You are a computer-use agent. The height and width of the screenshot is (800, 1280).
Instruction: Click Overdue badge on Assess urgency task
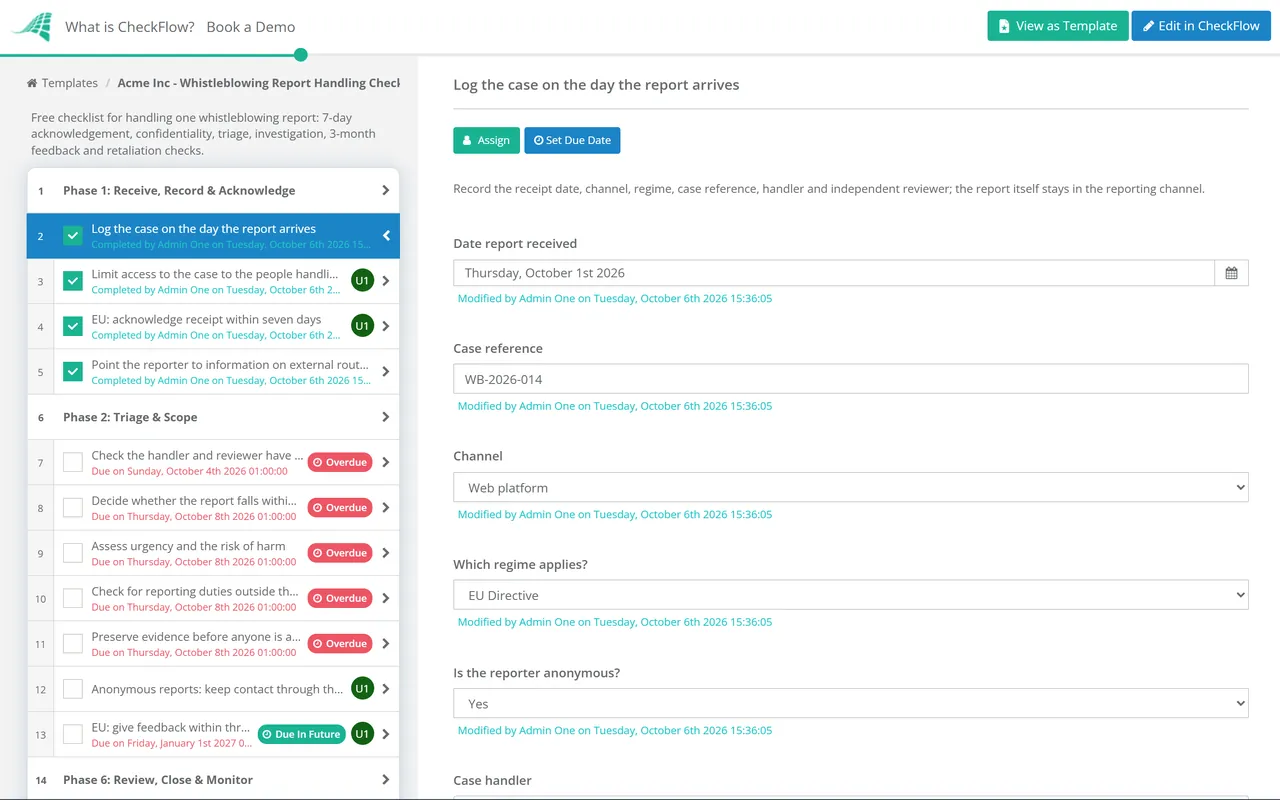[340, 553]
